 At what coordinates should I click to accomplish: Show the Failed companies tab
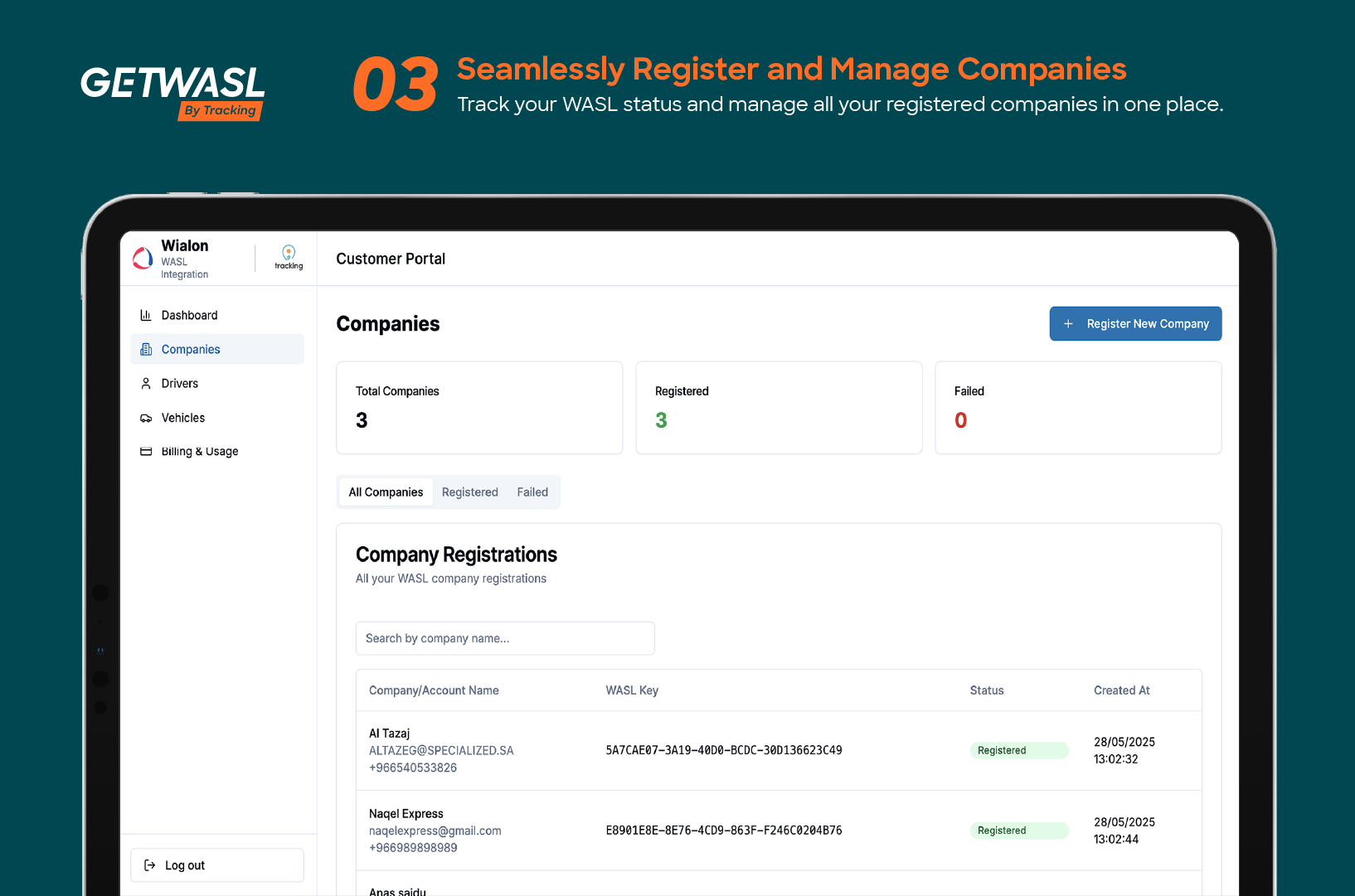532,492
